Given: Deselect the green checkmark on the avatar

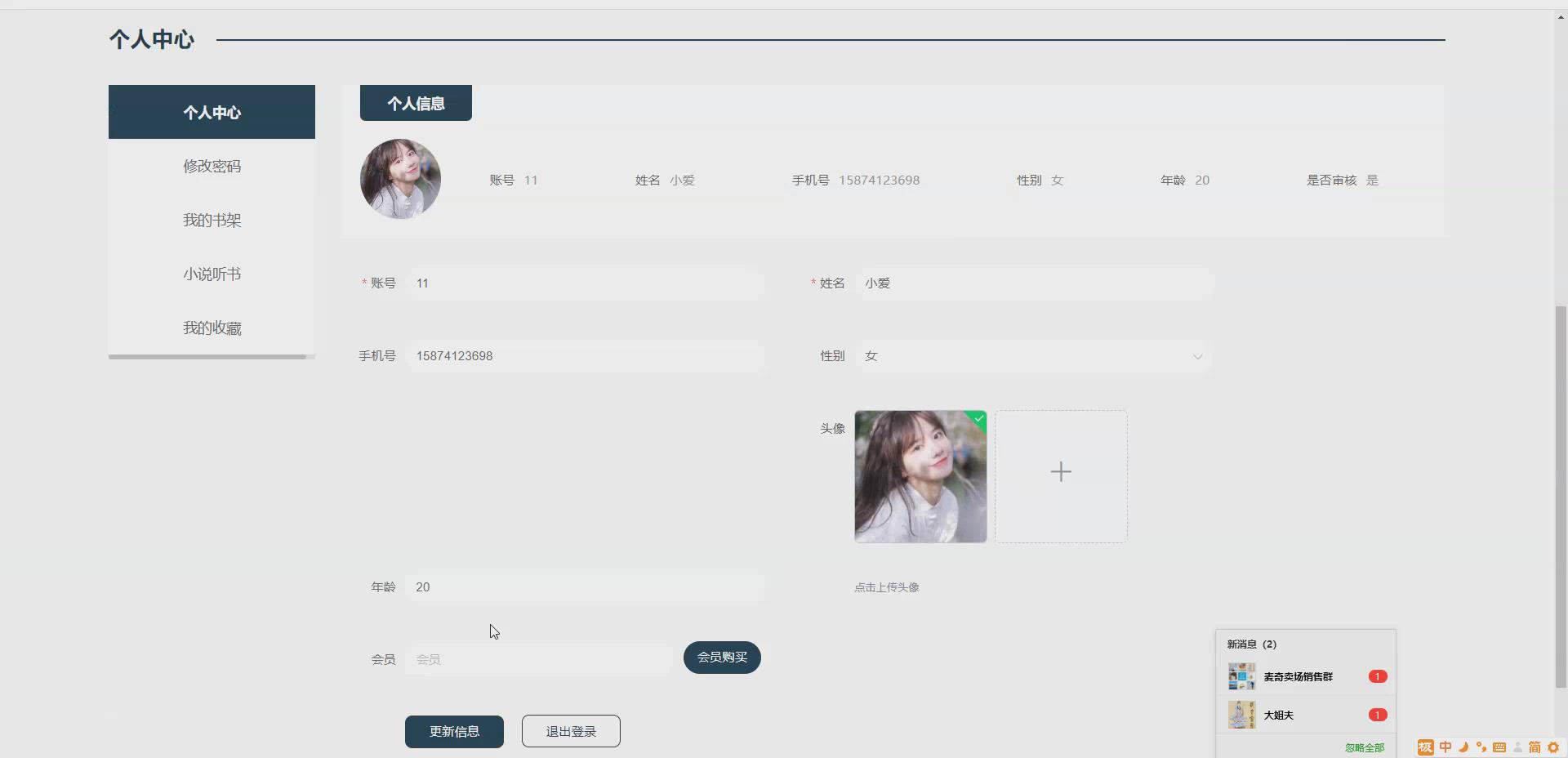Looking at the screenshot, I should tap(978, 419).
